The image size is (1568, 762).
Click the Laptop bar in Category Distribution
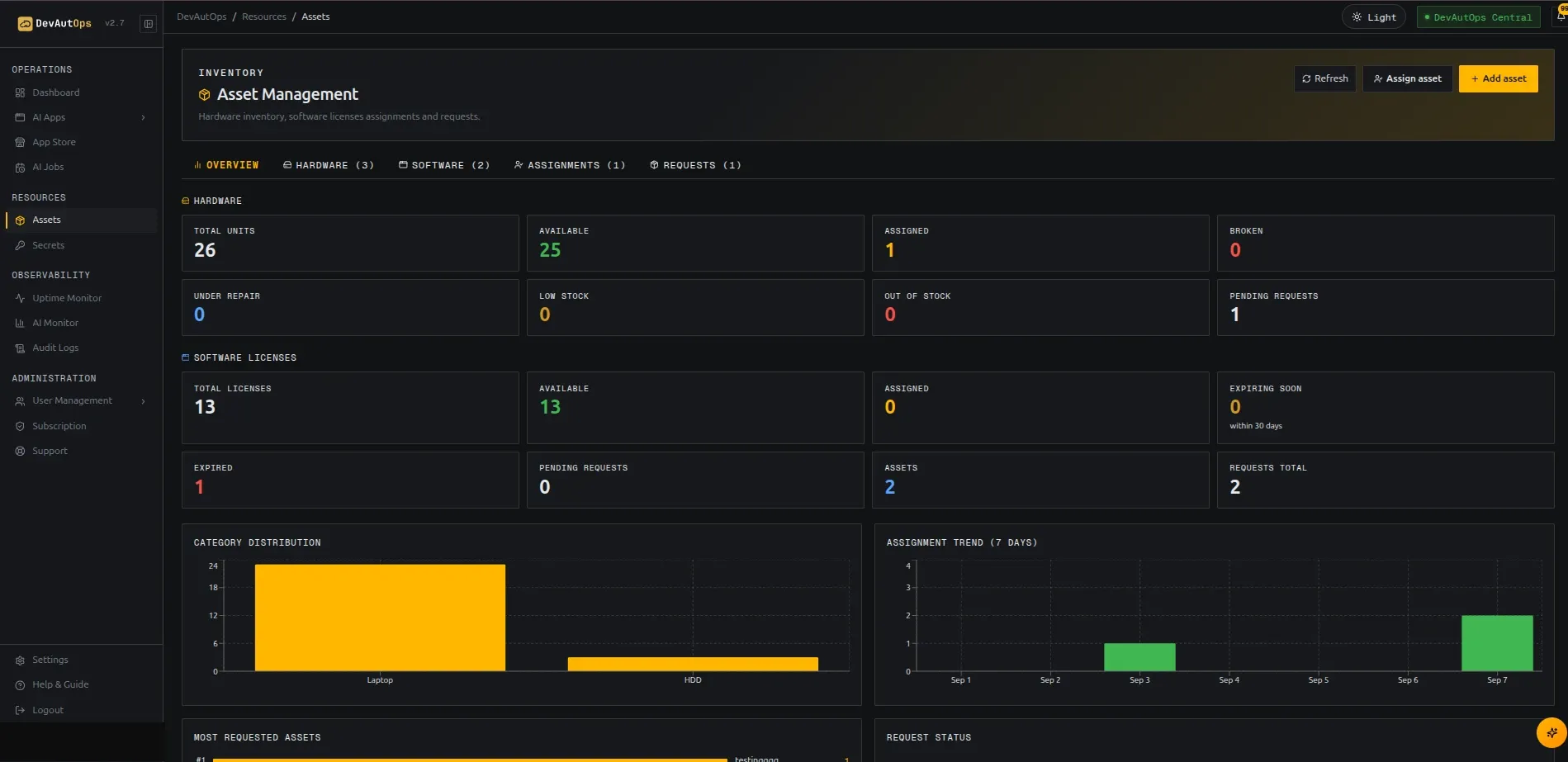point(380,618)
